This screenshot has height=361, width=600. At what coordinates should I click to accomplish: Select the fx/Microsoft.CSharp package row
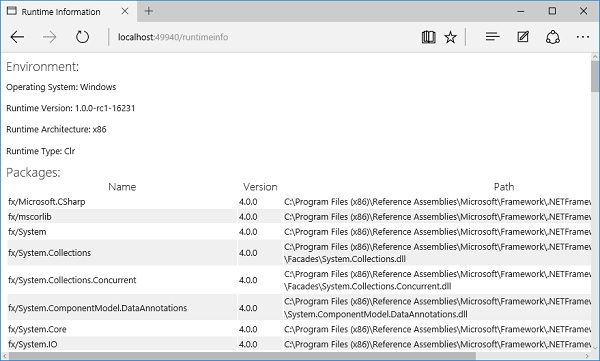(x=299, y=202)
